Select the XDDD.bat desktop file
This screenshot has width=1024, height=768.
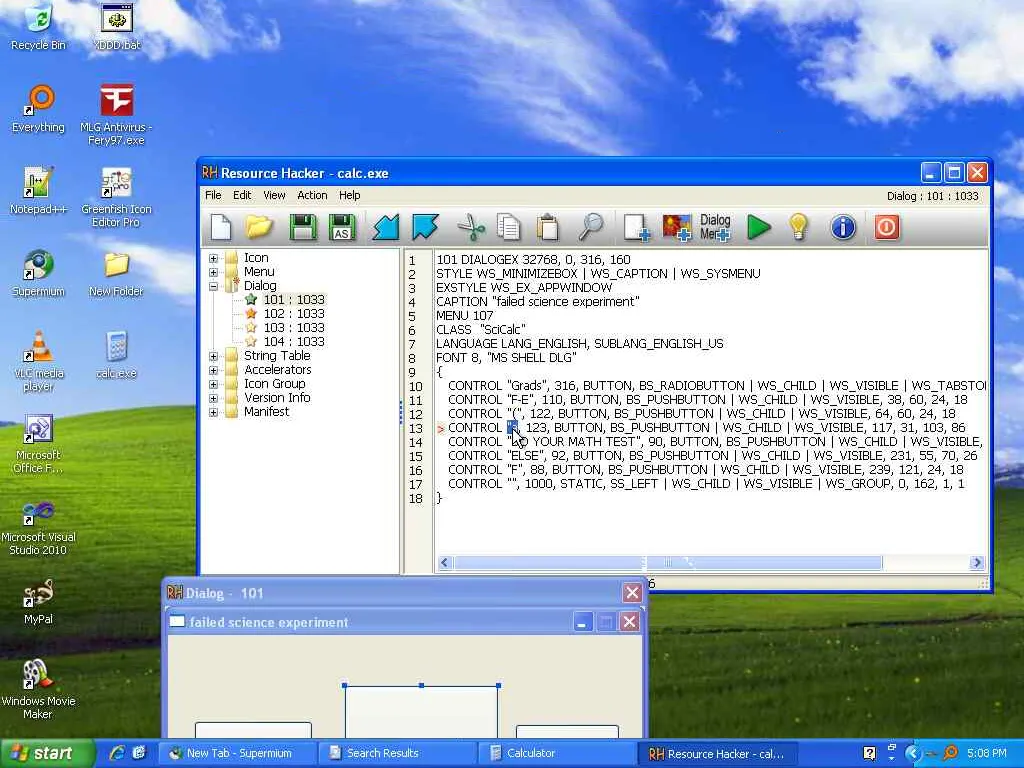(117, 27)
